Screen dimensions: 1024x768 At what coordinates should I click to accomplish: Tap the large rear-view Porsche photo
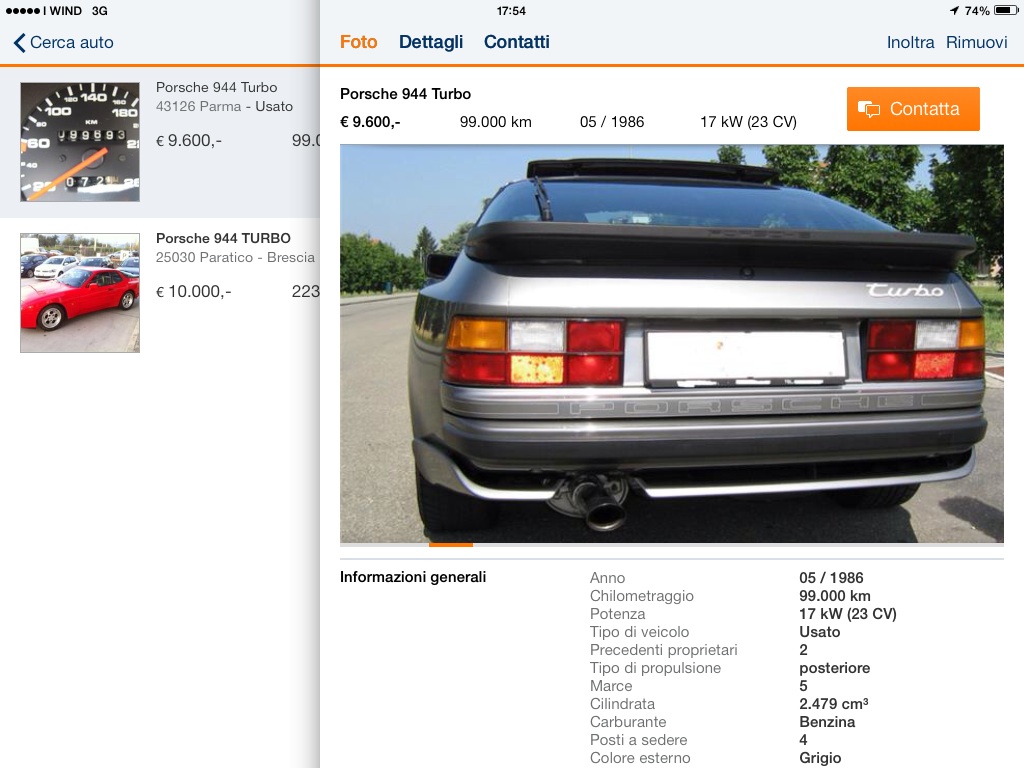(x=671, y=344)
